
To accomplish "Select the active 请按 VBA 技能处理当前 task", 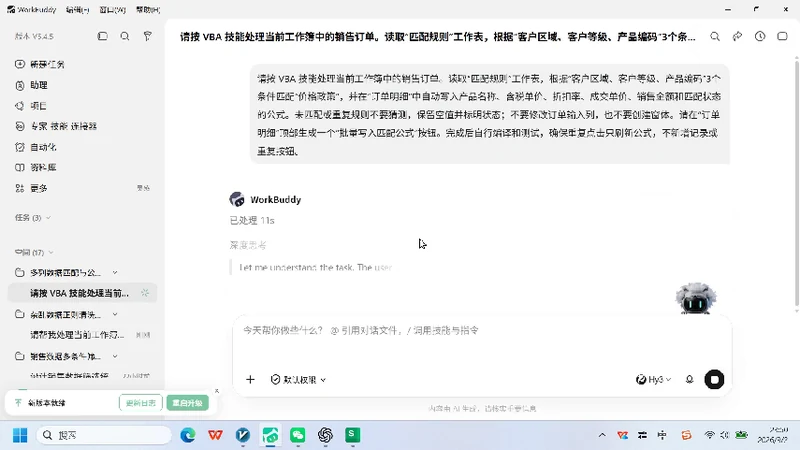I will (x=82, y=293).
